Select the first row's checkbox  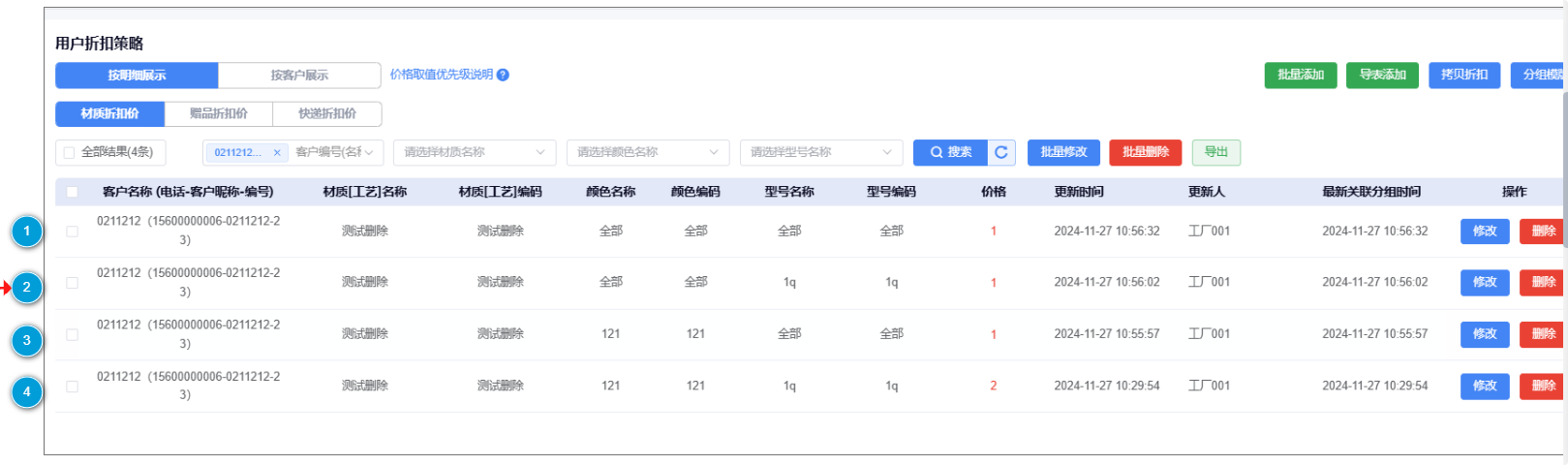click(73, 232)
